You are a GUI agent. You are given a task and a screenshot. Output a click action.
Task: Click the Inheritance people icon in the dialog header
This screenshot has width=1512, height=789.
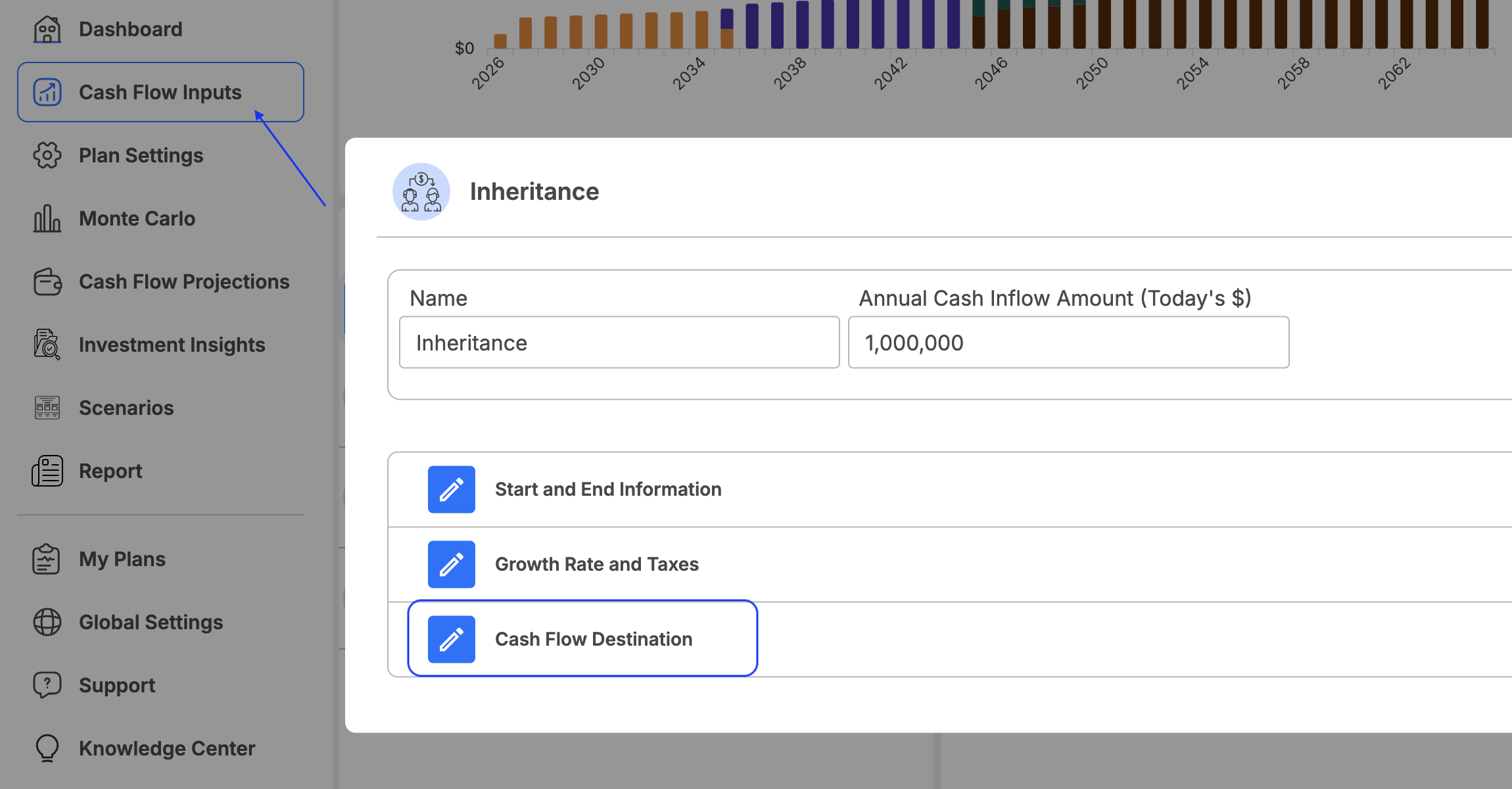coord(421,191)
